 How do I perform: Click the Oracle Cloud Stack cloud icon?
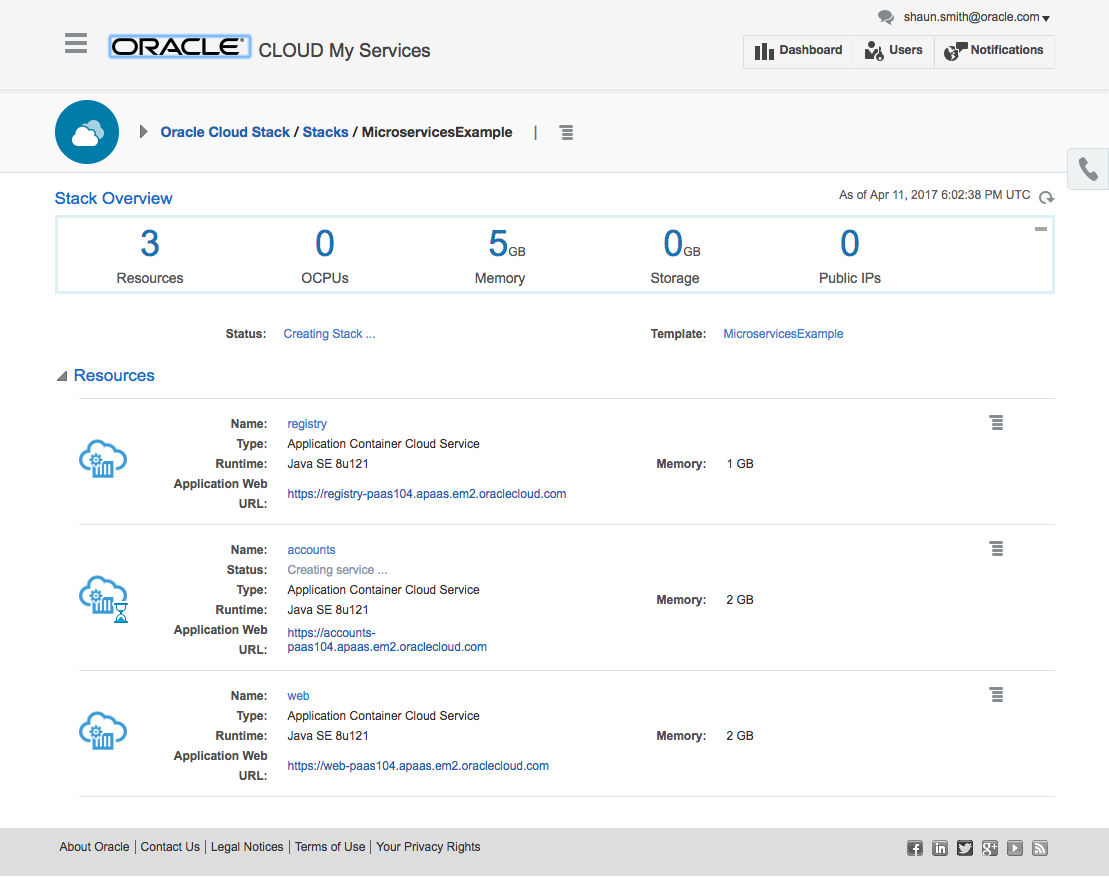(87, 132)
